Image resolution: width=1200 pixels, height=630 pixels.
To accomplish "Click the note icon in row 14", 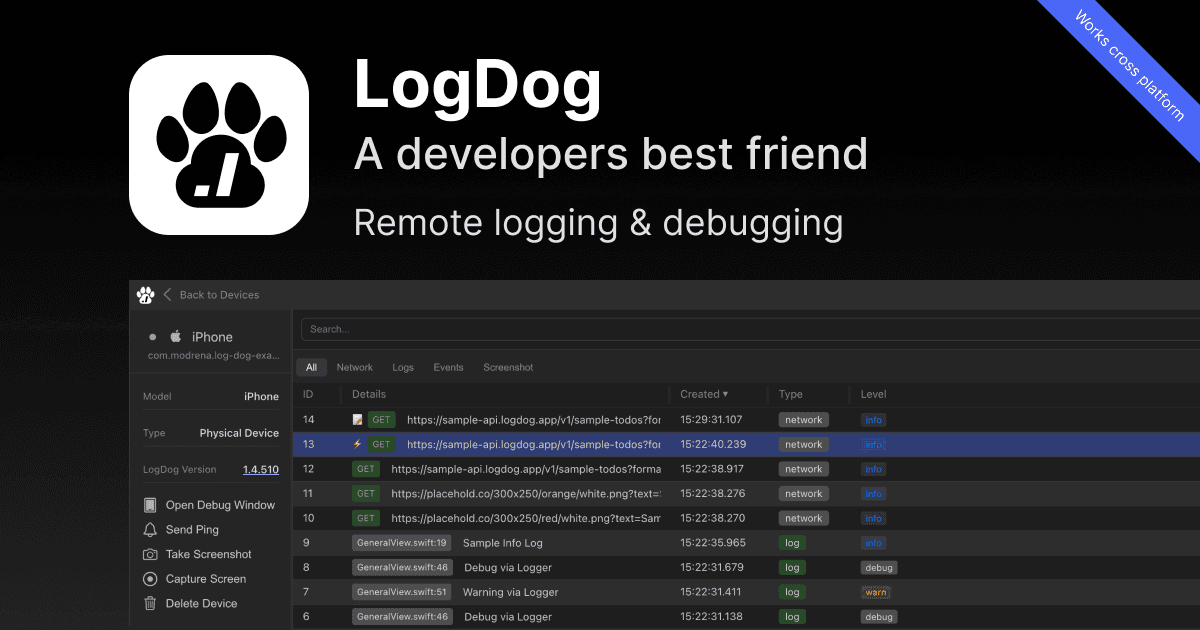I will pyautogui.click(x=357, y=420).
